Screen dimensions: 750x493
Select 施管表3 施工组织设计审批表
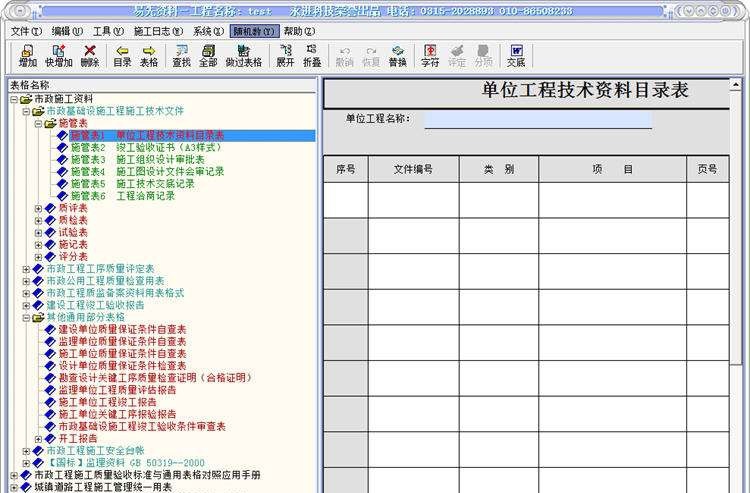(137, 159)
